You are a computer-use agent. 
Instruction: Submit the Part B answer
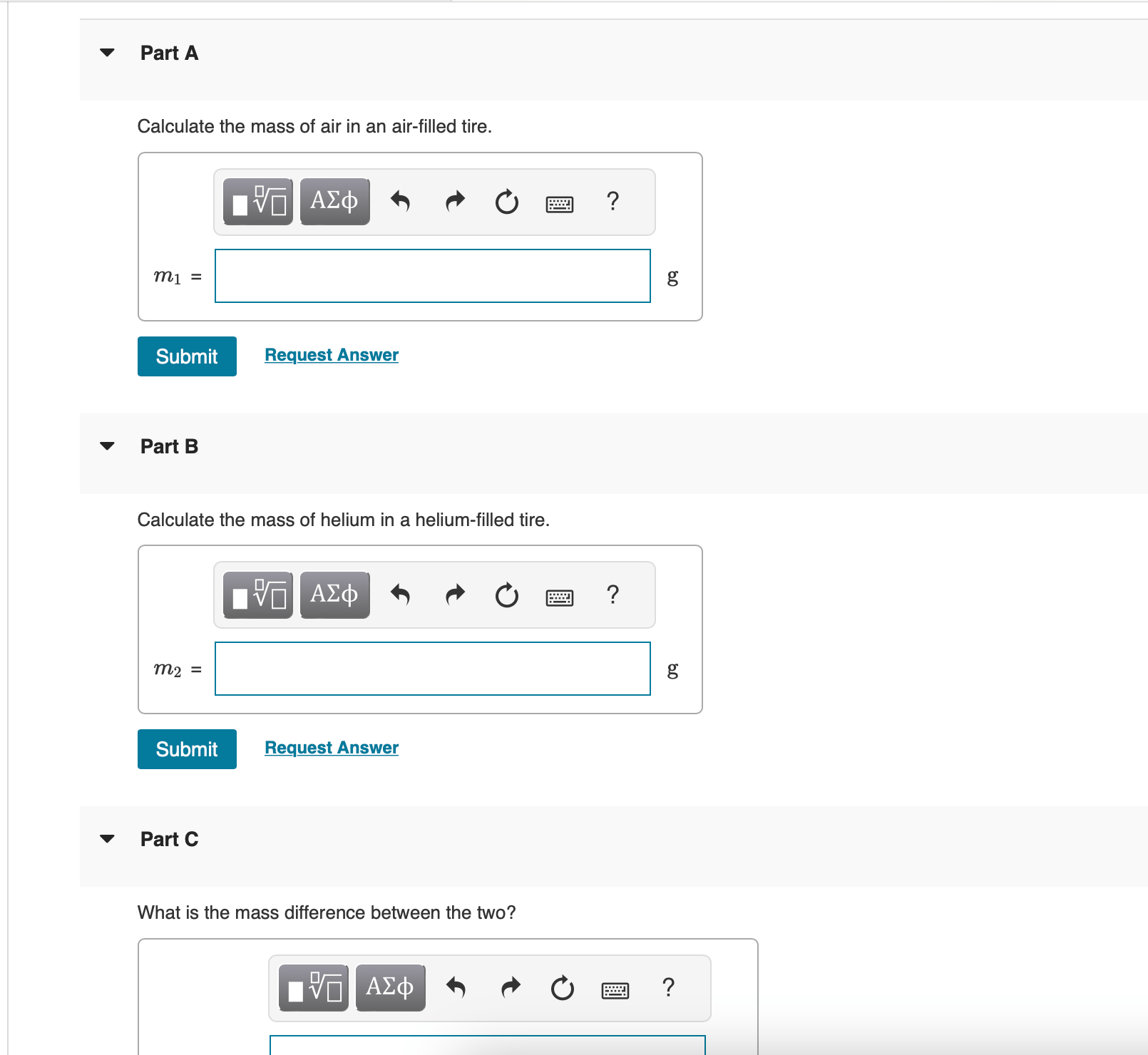187,749
